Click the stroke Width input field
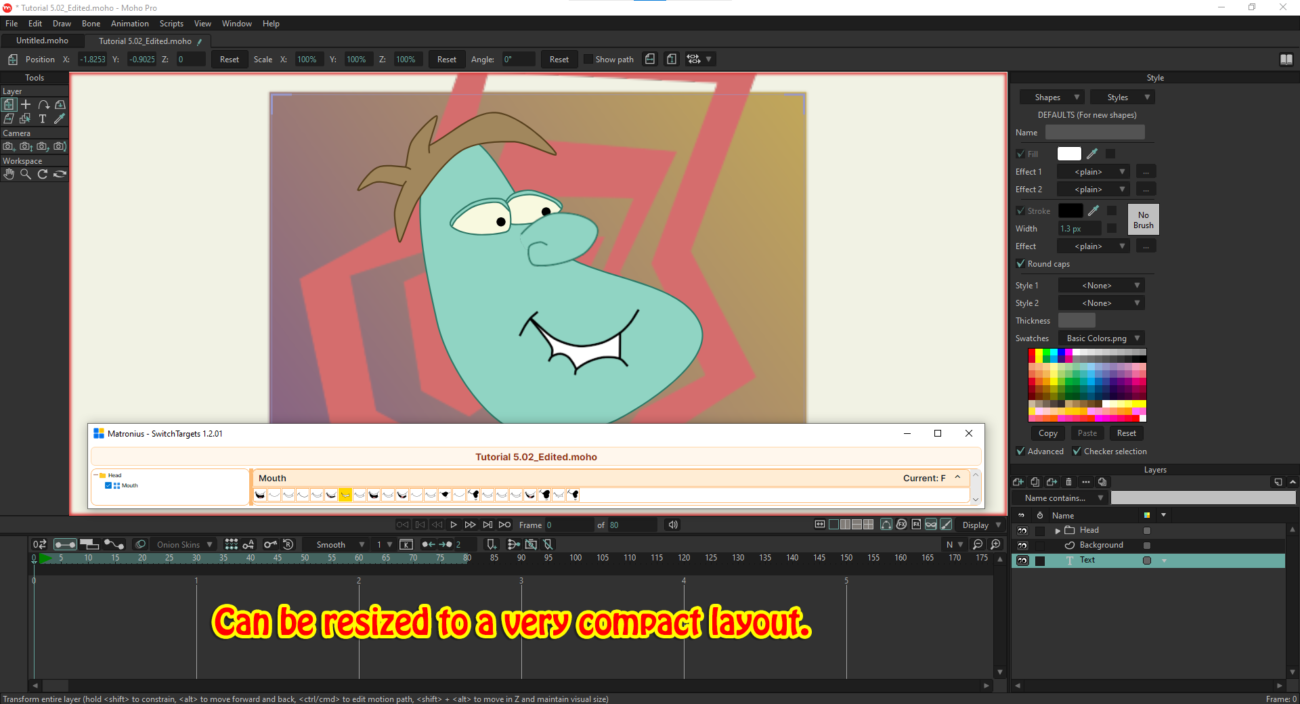1300x704 pixels. coord(1080,229)
